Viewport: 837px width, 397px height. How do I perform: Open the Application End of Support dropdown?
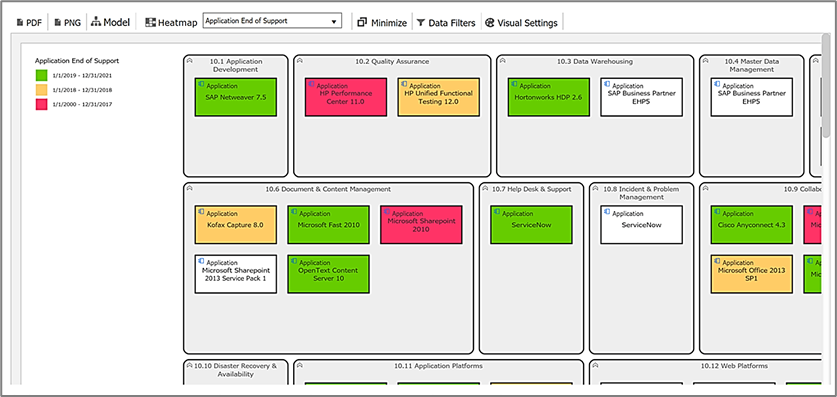(272, 21)
